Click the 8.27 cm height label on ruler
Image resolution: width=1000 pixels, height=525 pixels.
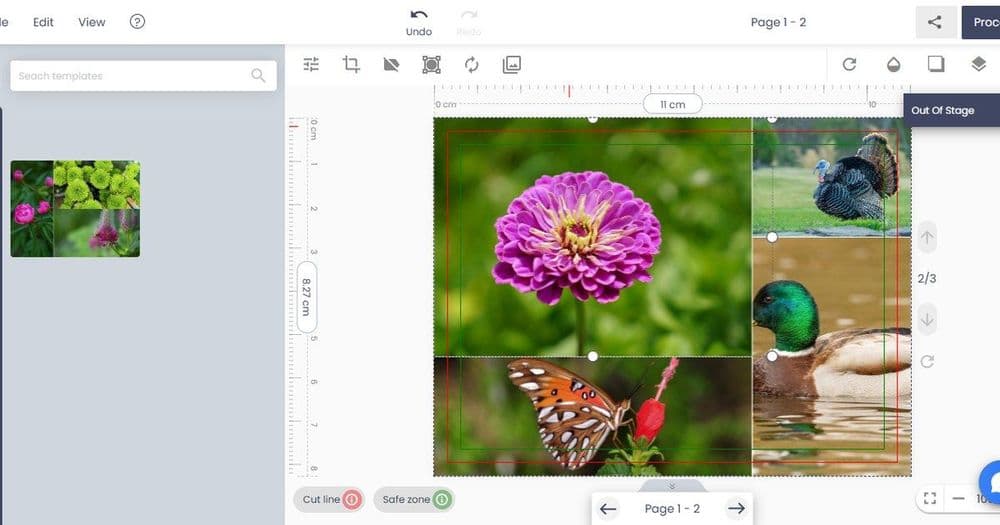tap(306, 297)
